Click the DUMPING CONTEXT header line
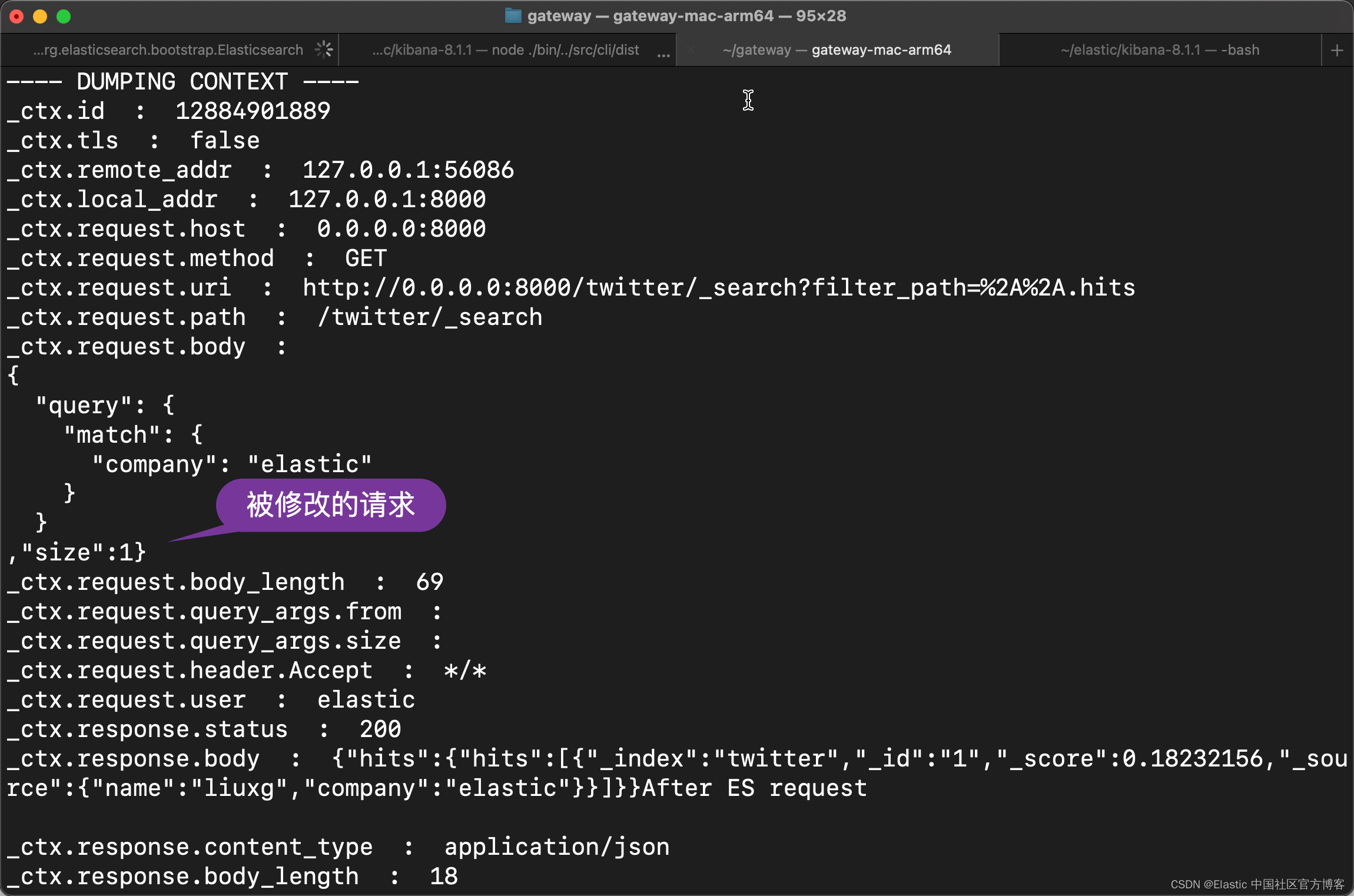Image resolution: width=1354 pixels, height=896 pixels. click(182, 82)
